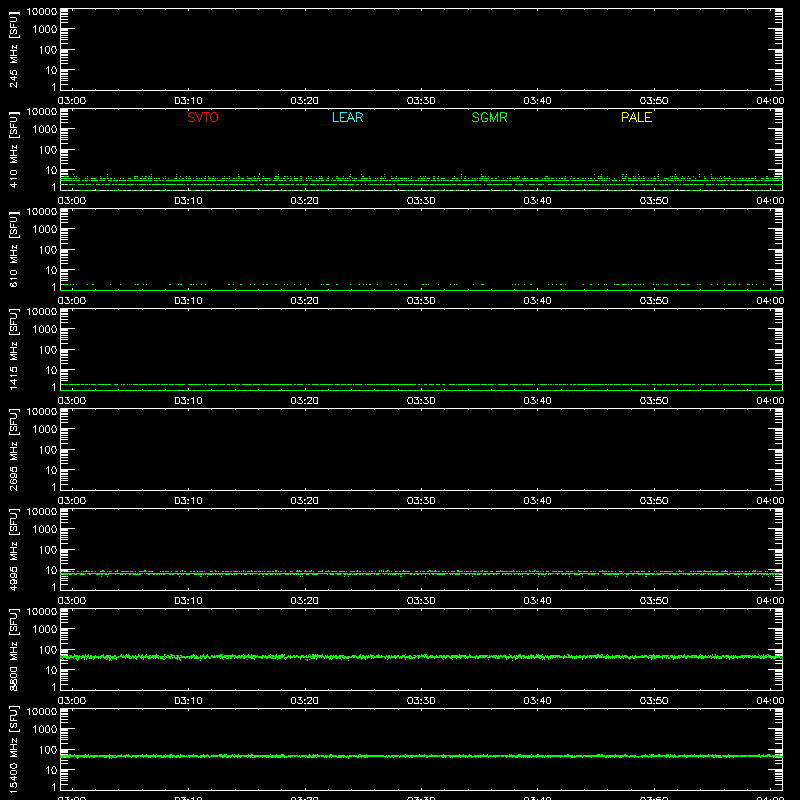This screenshot has height=800, width=800.
Task: Click the green trace in 4995 MHz panel
Action: pyautogui.click(x=421, y=573)
